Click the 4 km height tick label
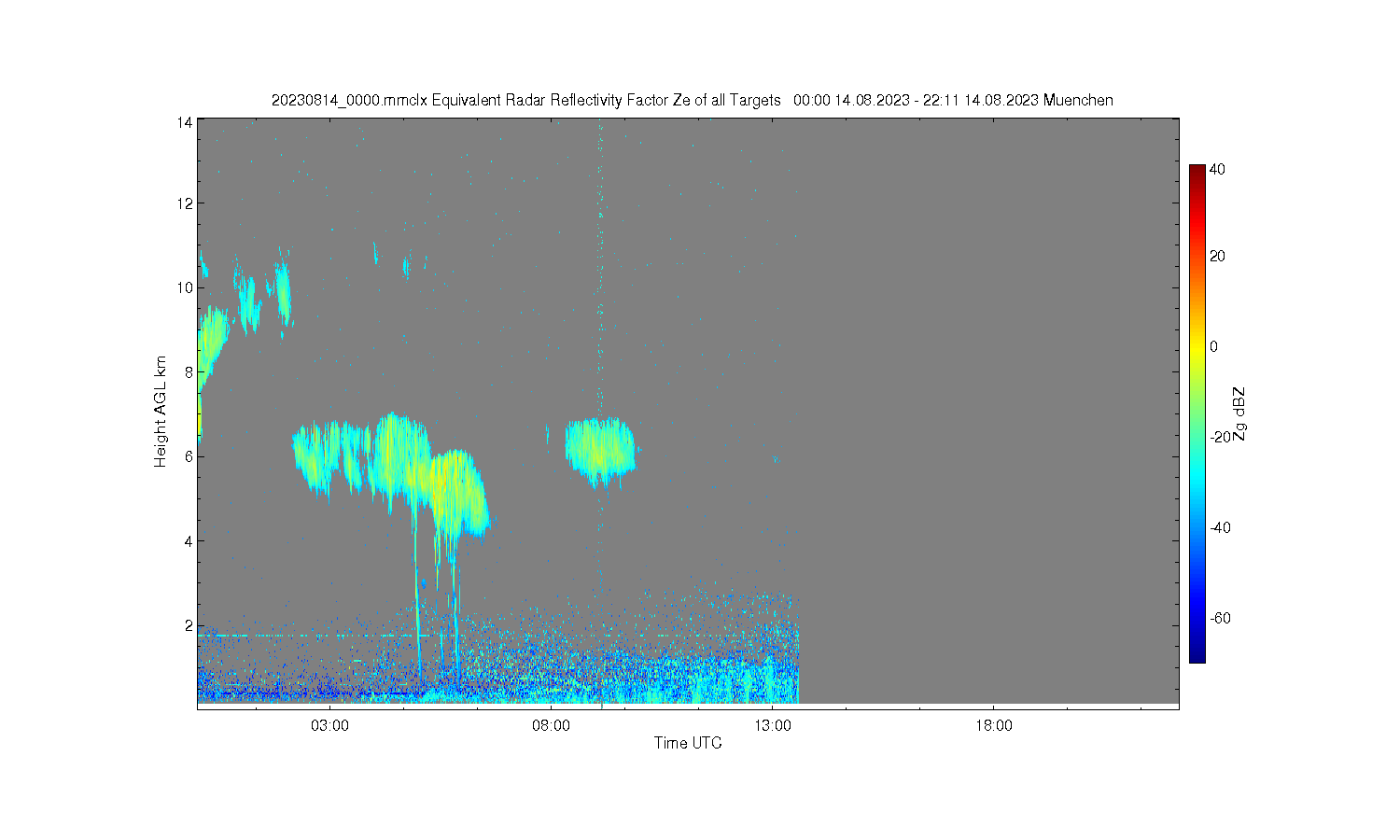 point(189,540)
